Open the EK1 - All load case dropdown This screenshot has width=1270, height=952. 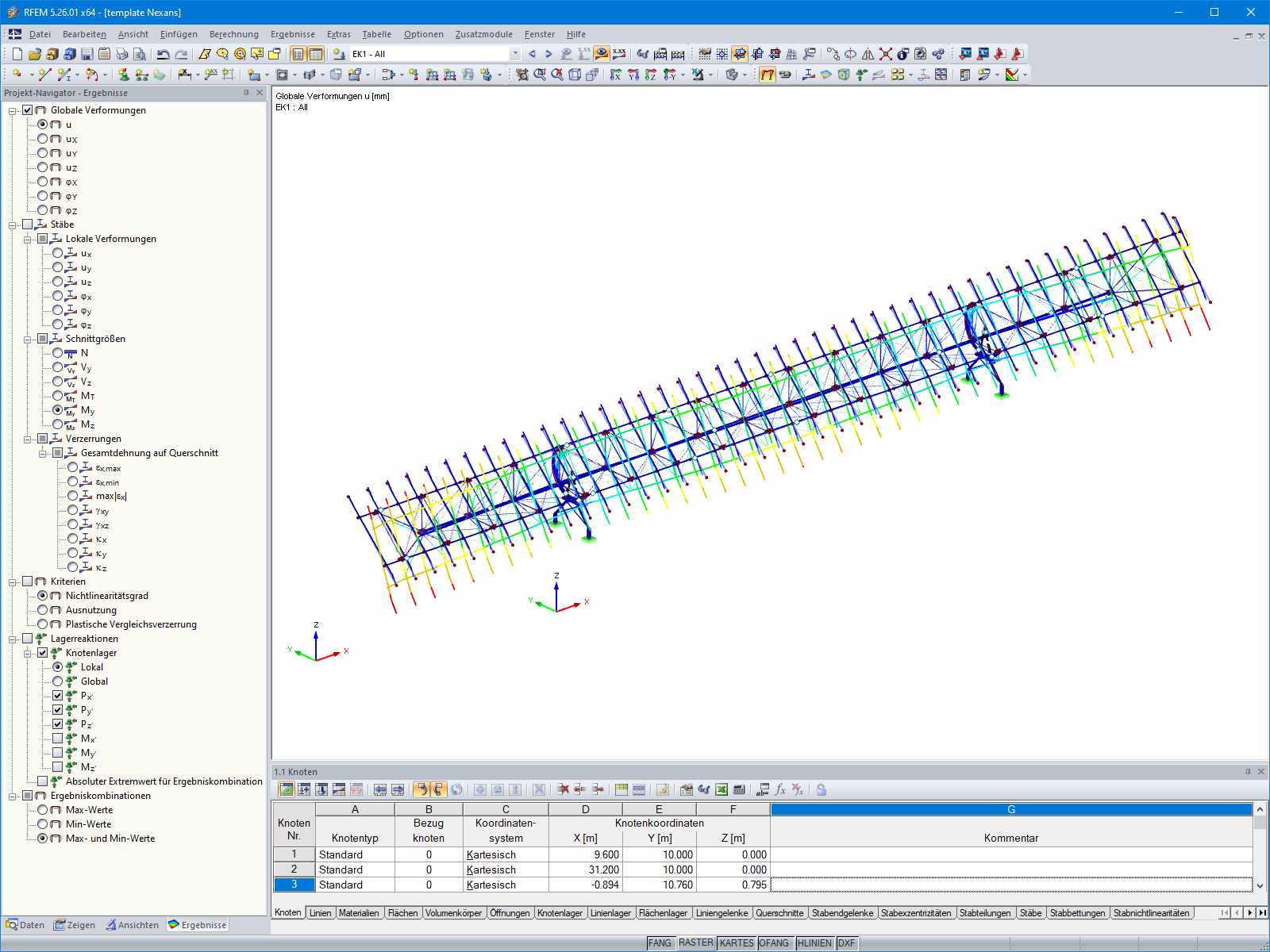tap(514, 53)
